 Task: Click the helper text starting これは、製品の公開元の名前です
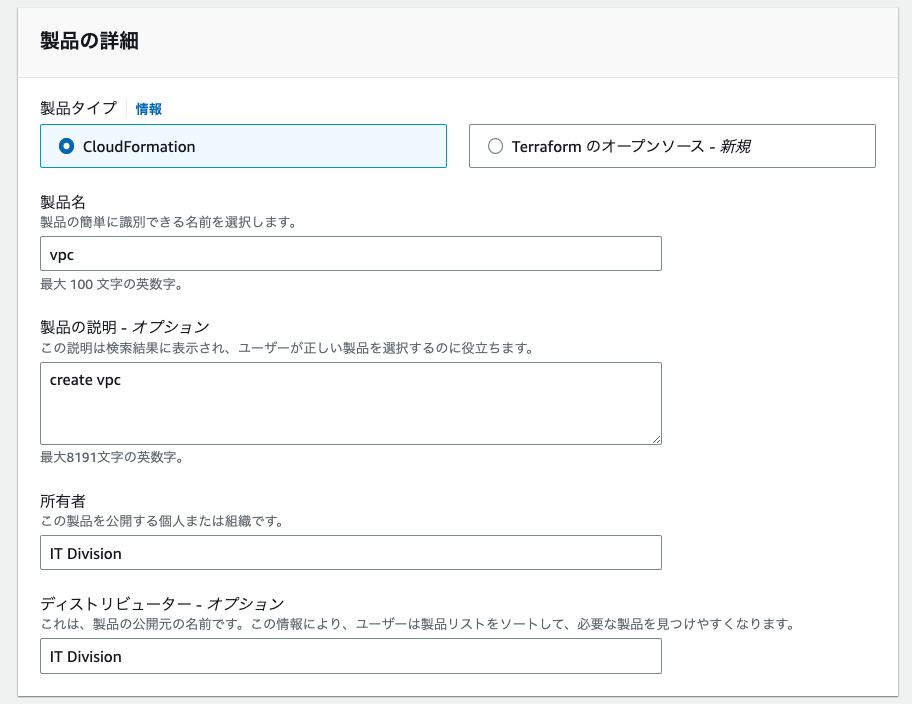coord(418,624)
